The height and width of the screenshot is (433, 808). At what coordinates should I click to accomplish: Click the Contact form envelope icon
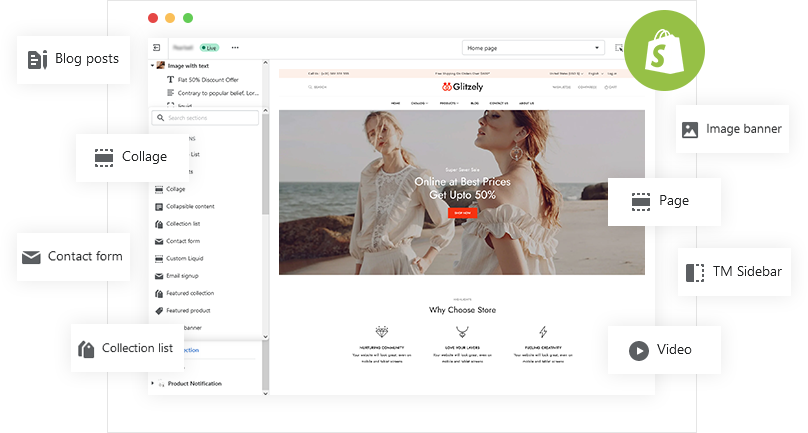pos(31,257)
